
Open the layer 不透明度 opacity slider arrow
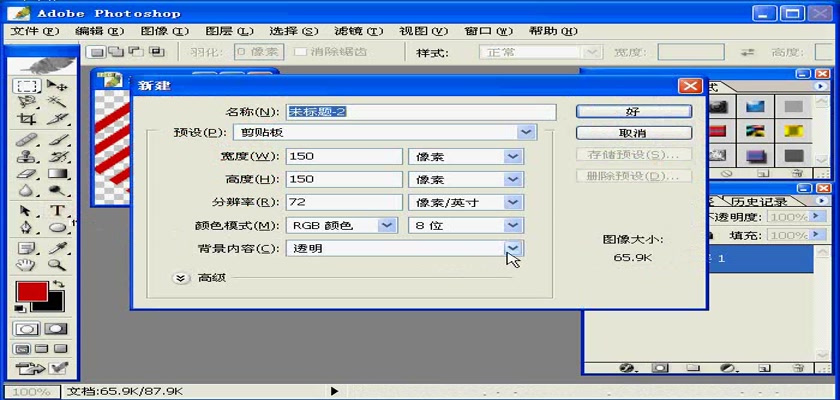pos(816,216)
